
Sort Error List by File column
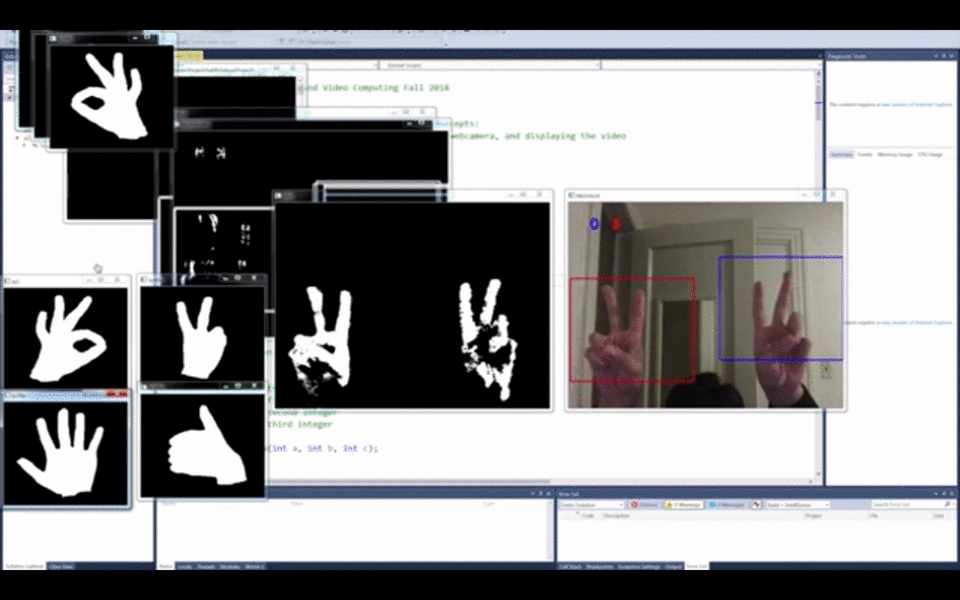(x=874, y=516)
